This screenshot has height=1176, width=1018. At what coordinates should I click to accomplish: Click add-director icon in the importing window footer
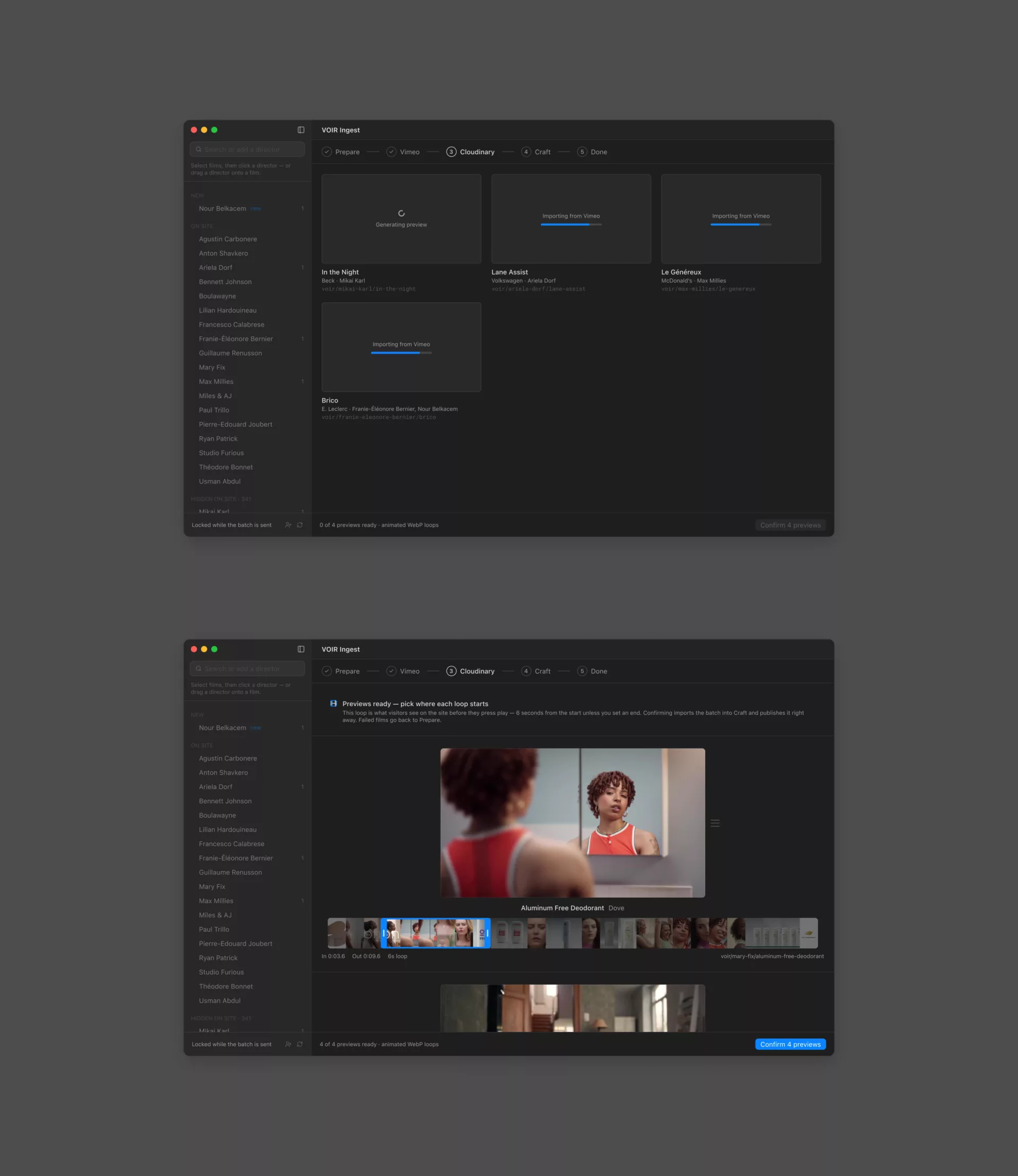tap(288, 525)
